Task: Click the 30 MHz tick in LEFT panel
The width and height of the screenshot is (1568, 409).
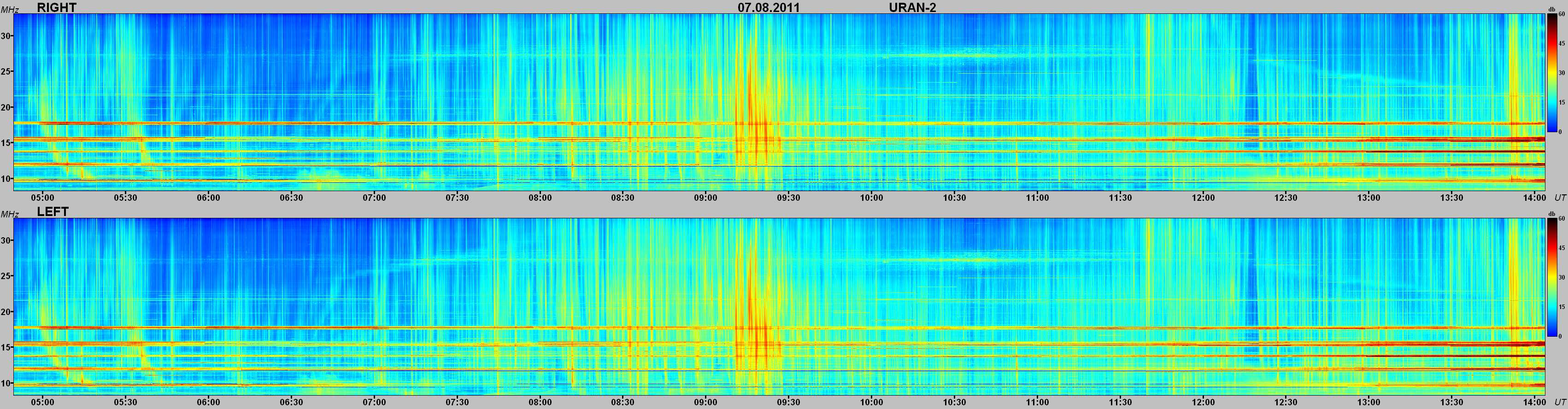Action: (x=6, y=240)
